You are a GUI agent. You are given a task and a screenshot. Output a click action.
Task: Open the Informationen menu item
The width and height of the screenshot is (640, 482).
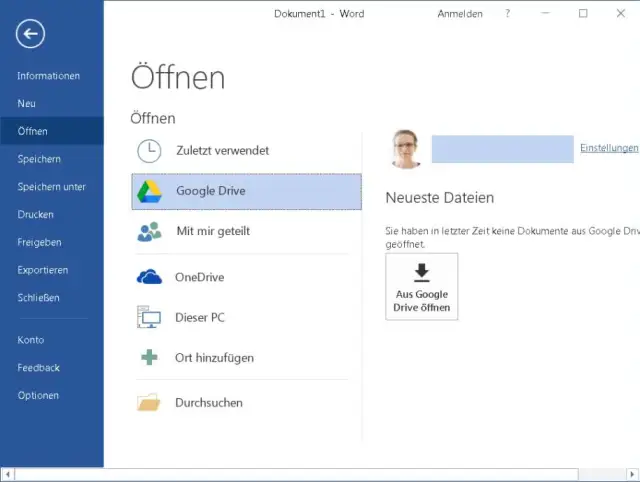pos(48,76)
